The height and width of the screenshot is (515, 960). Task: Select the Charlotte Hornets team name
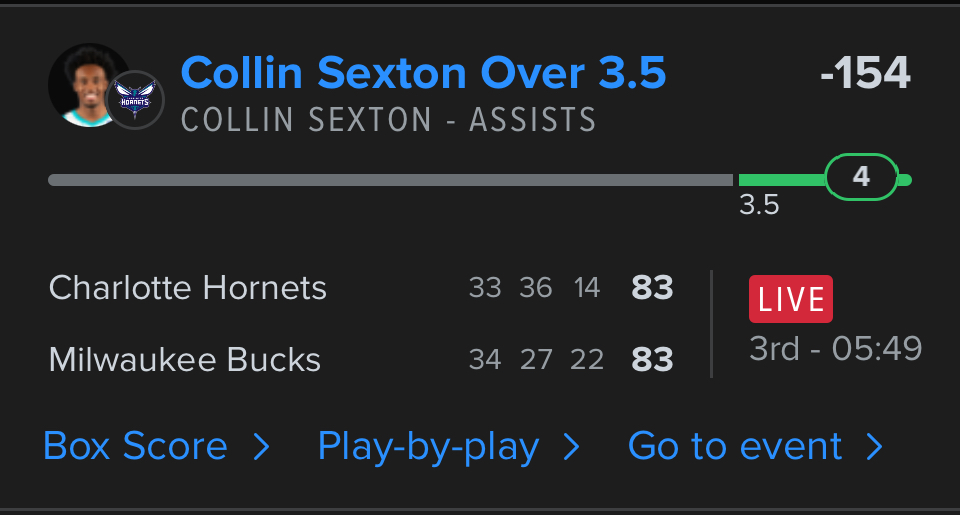[188, 288]
